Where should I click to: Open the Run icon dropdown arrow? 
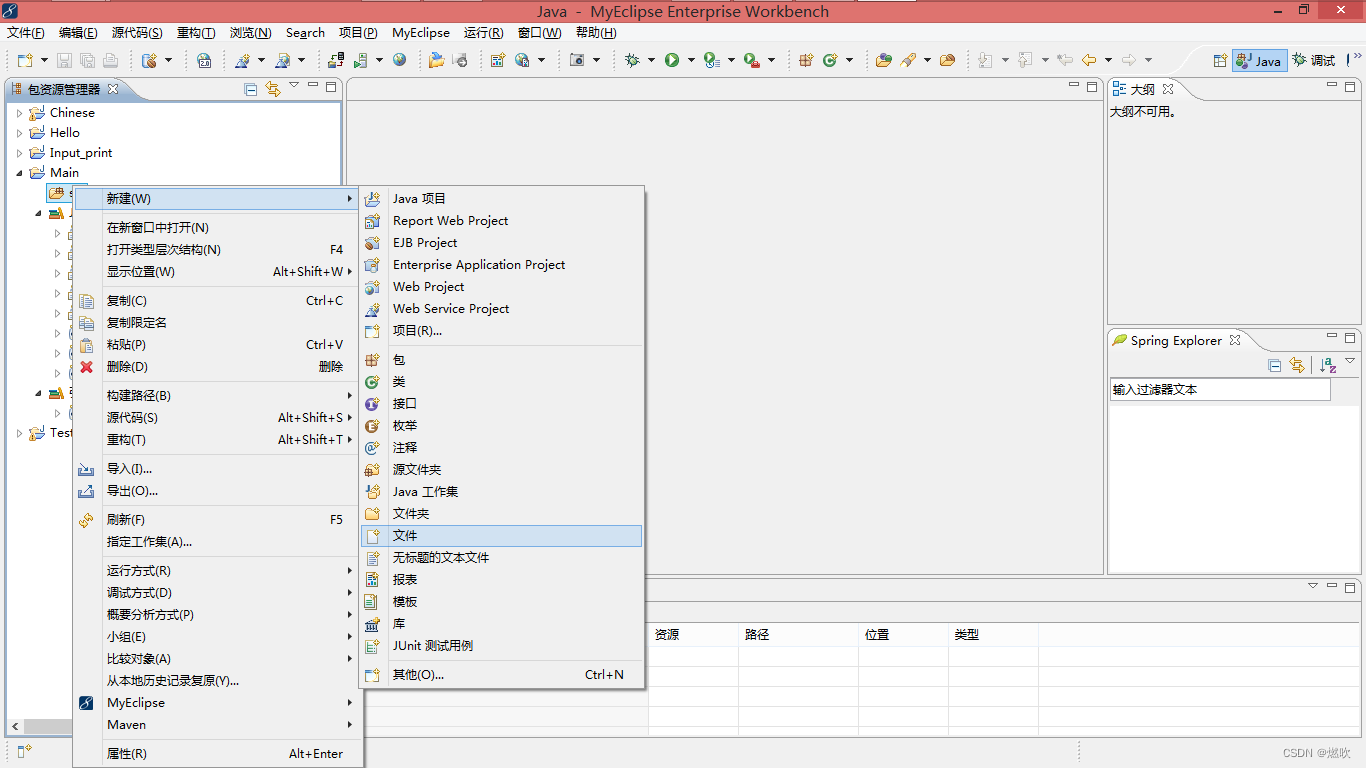point(691,60)
